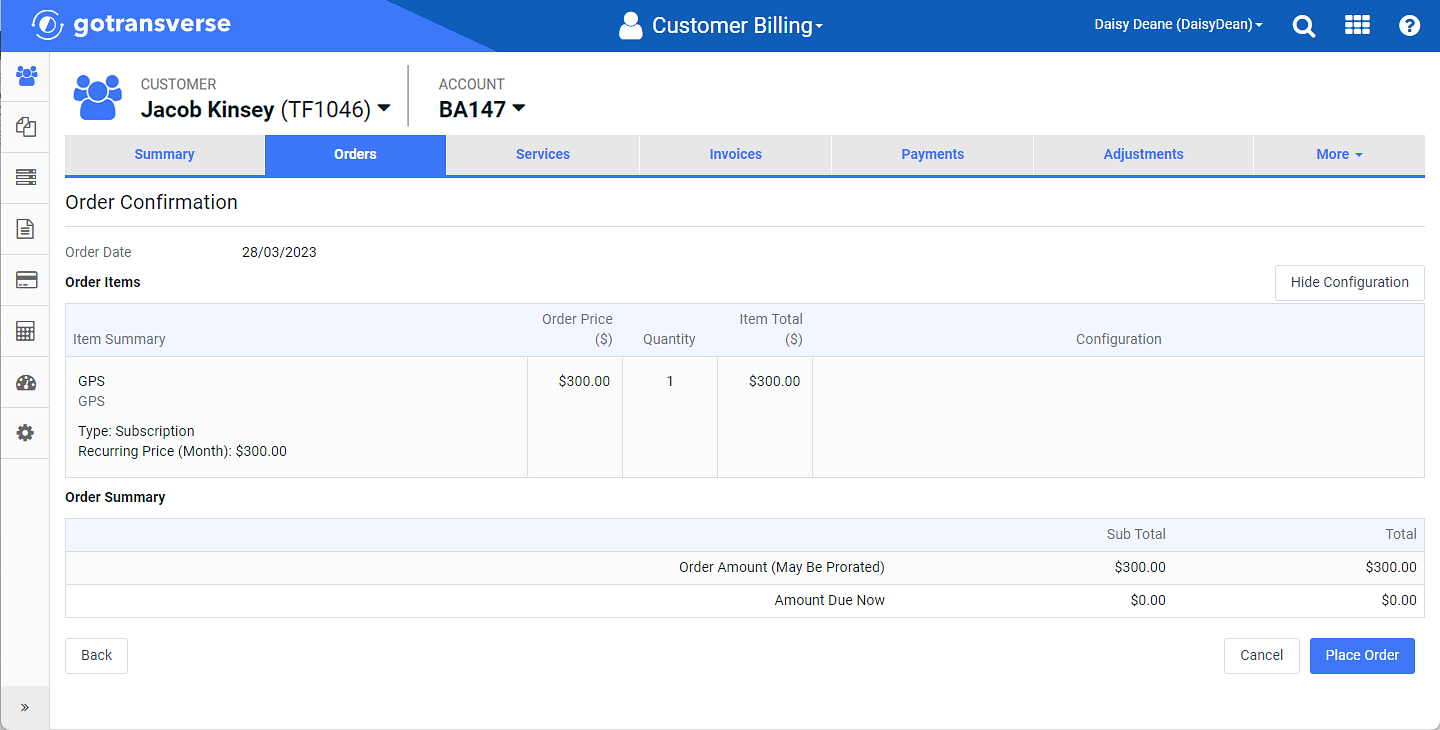The image size is (1440, 730).
Task: Select the Orders tab
Action: [355, 154]
